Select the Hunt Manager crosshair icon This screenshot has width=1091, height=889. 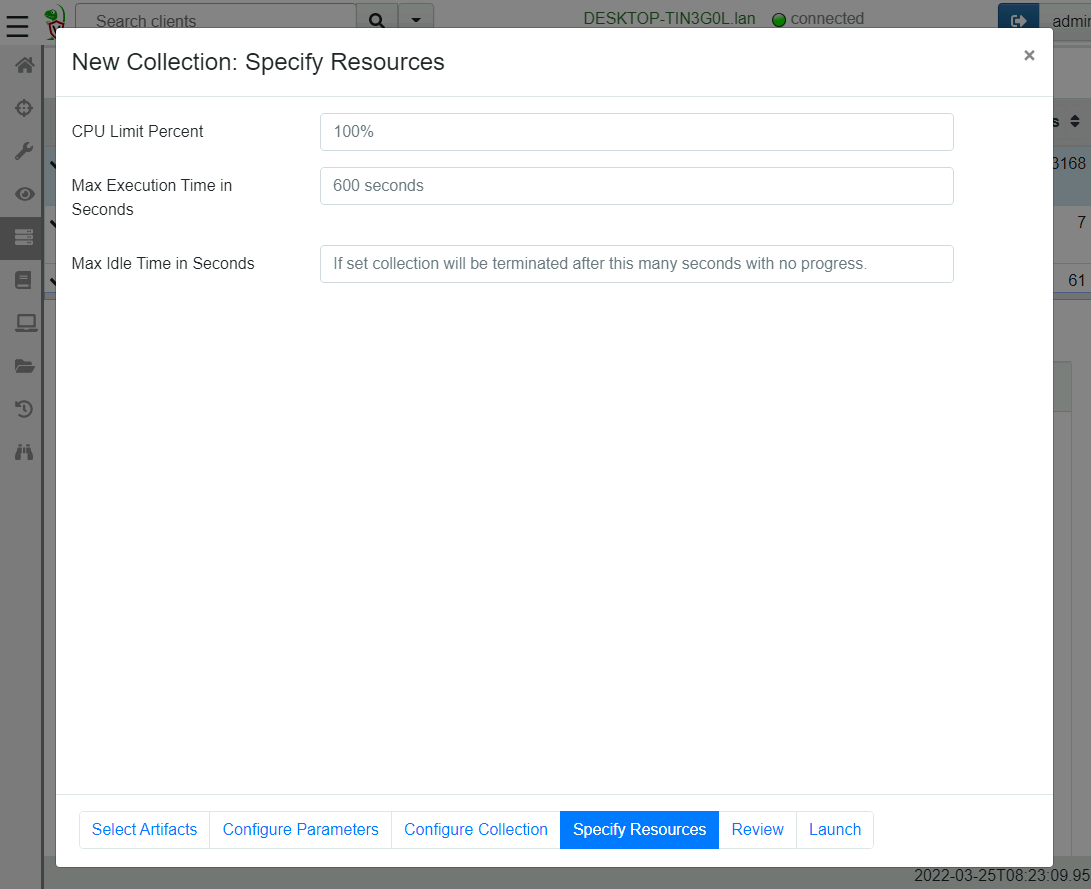(22, 107)
